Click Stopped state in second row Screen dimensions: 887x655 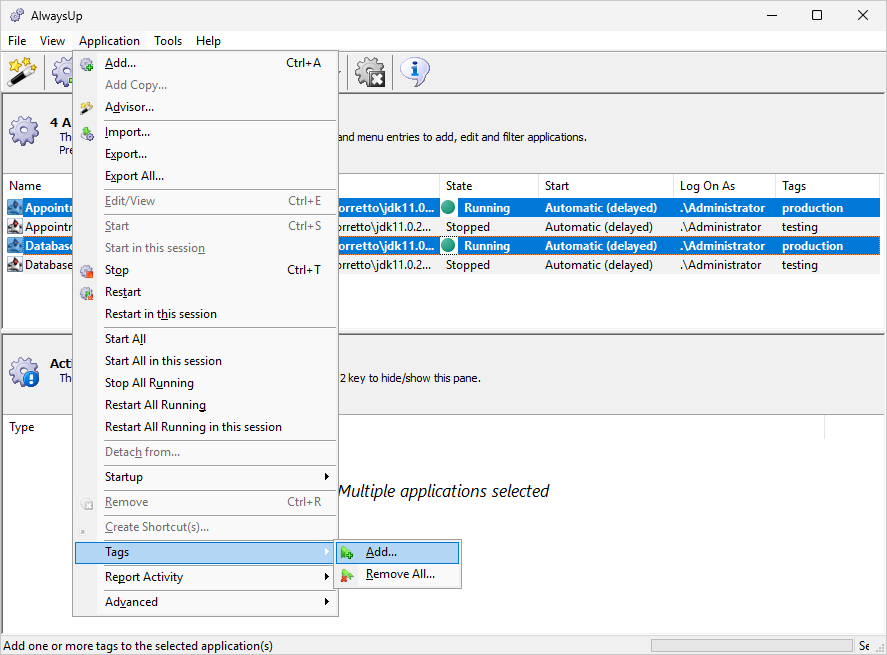468,227
